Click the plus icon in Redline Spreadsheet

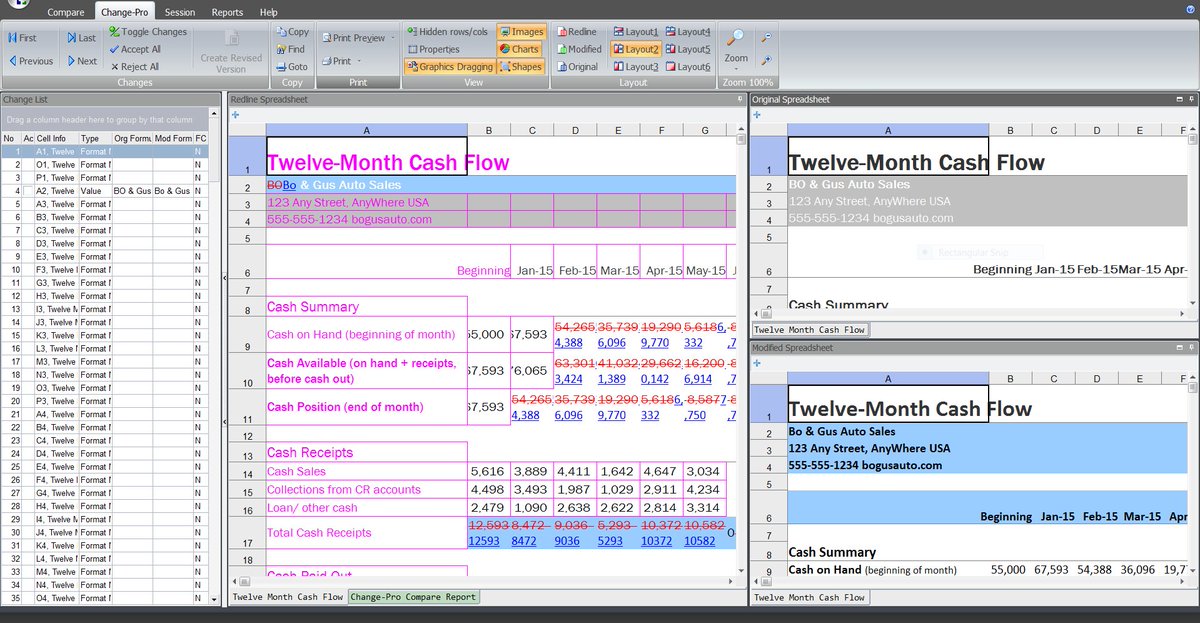point(235,115)
